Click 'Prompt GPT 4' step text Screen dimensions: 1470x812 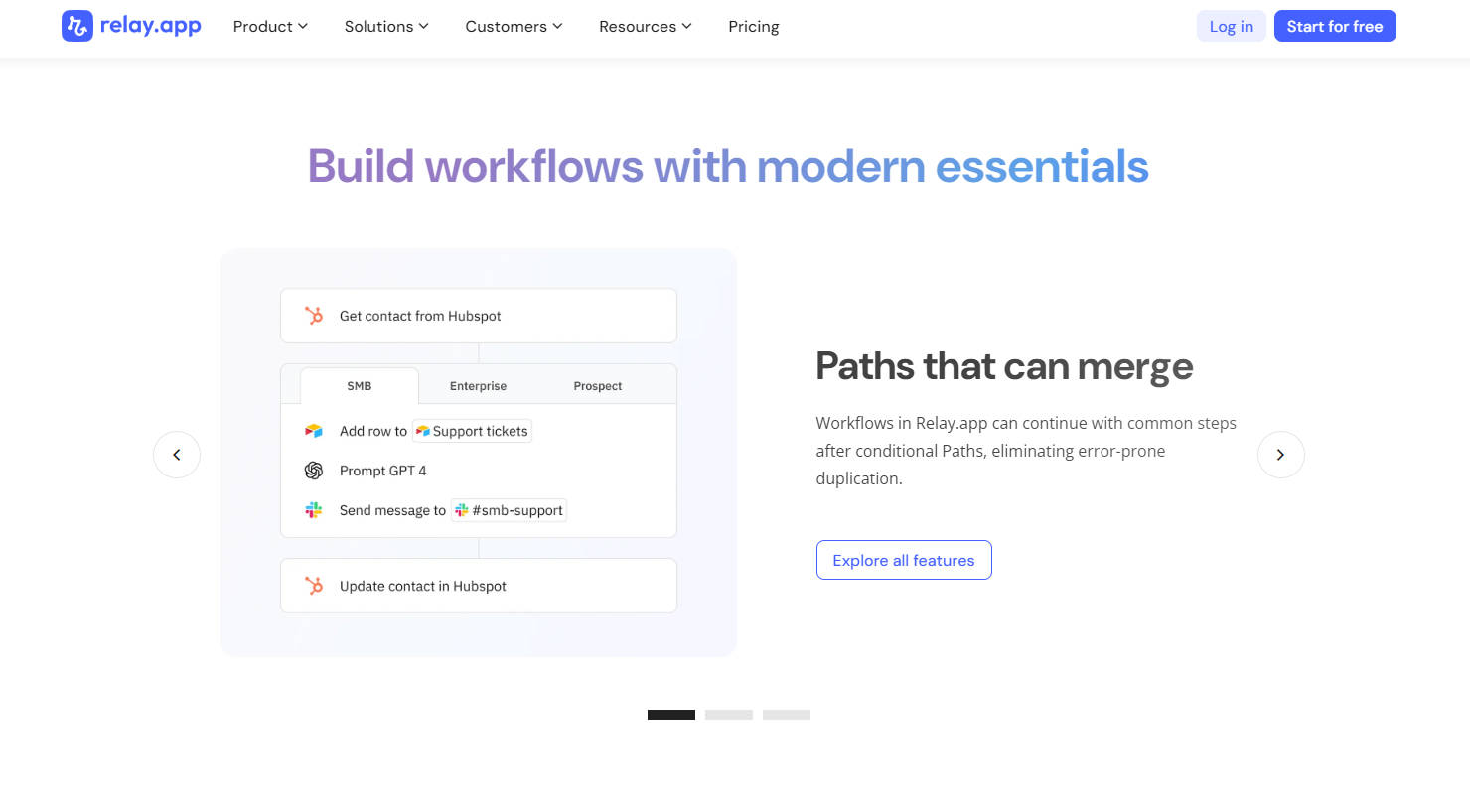383,471
